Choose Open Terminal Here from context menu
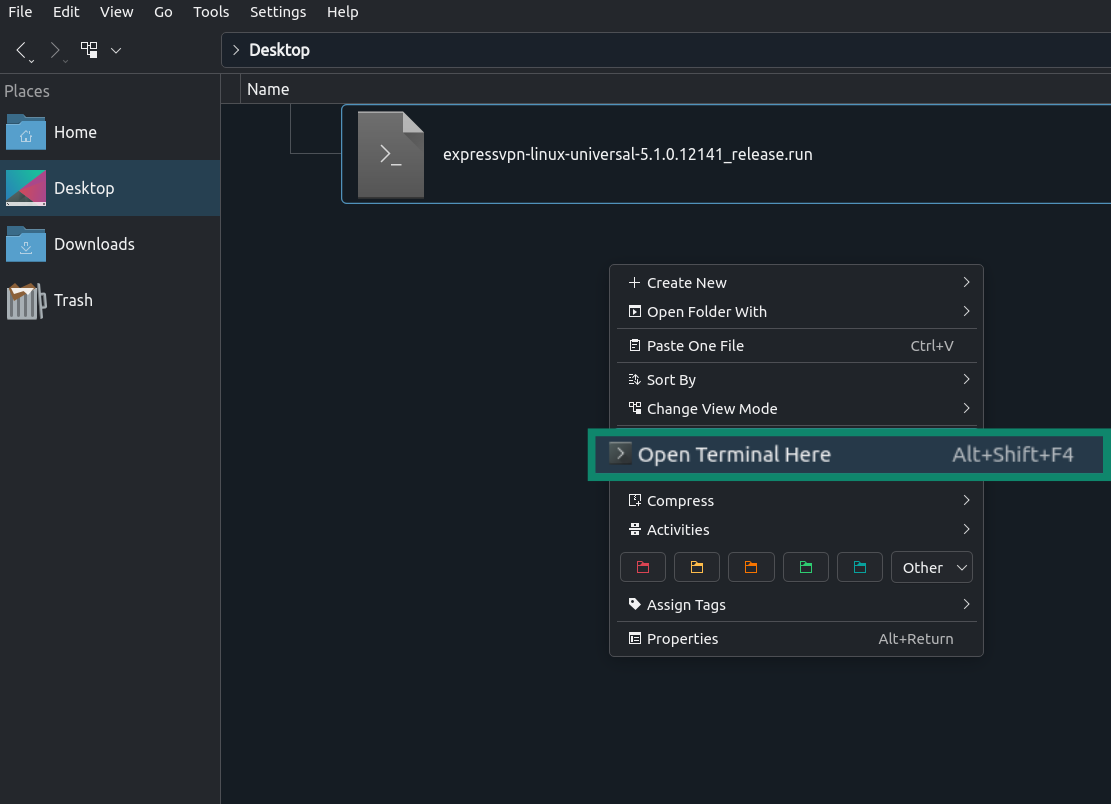This screenshot has width=1111, height=804. [x=734, y=455]
